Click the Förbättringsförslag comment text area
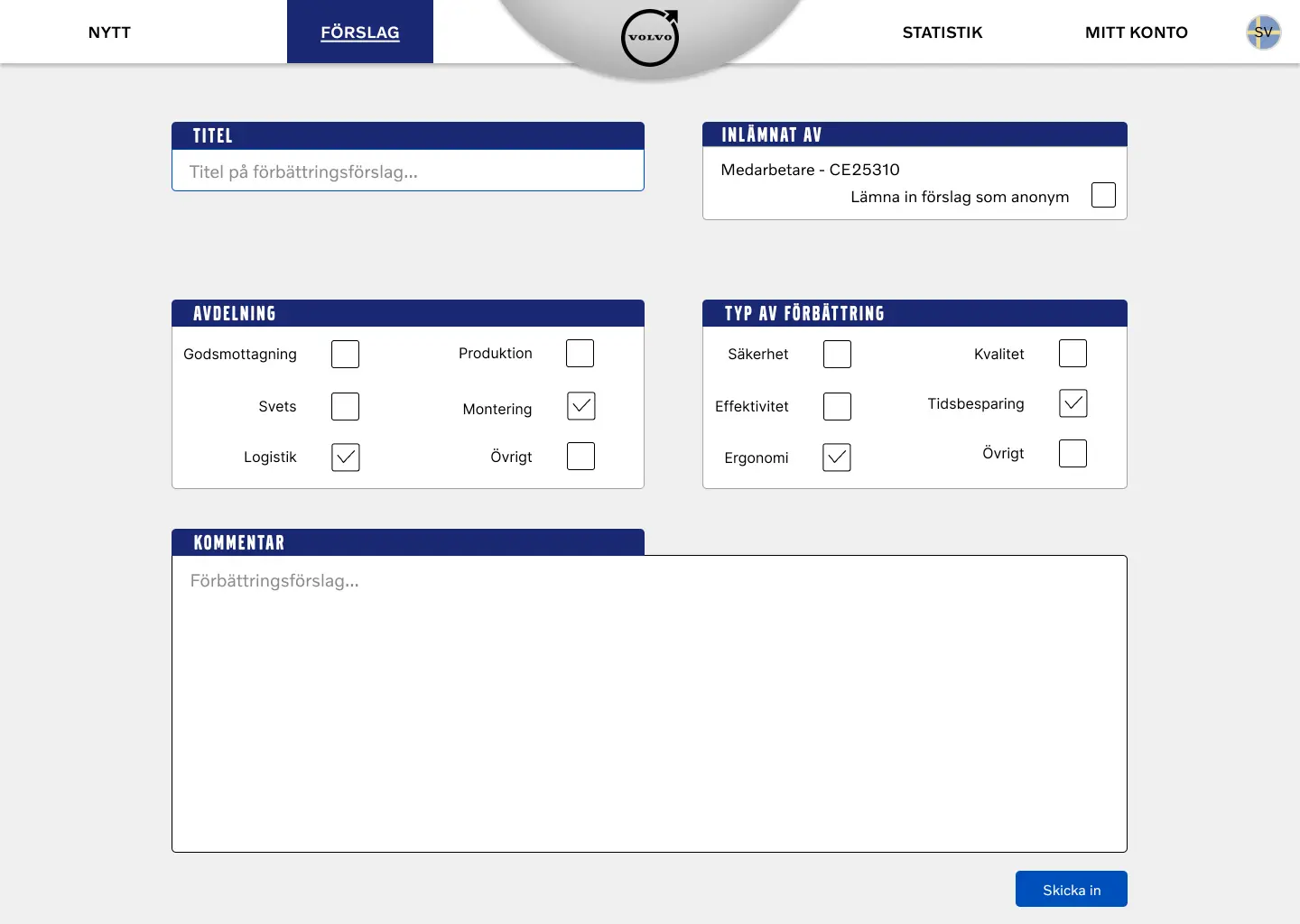1300x924 pixels. pyautogui.click(x=649, y=704)
